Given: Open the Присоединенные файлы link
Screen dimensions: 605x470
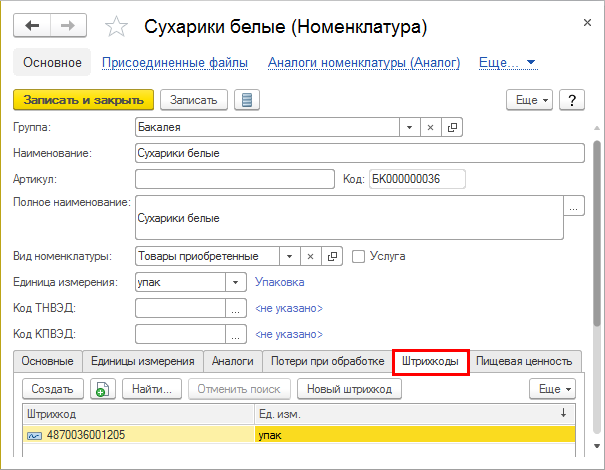Looking at the screenshot, I should 175,63.
